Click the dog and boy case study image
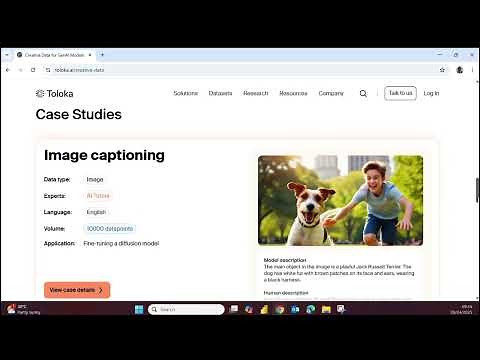The image size is (480, 360). coord(340,200)
